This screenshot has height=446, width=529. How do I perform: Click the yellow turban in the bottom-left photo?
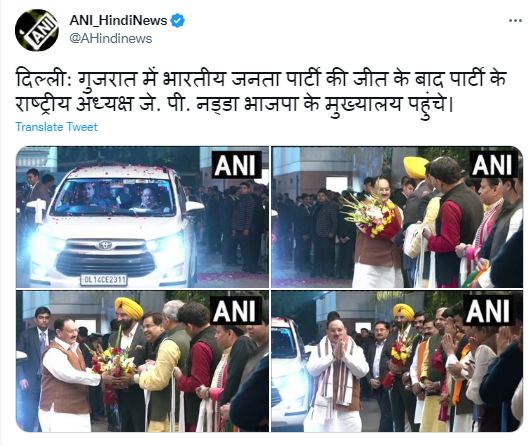point(129,308)
